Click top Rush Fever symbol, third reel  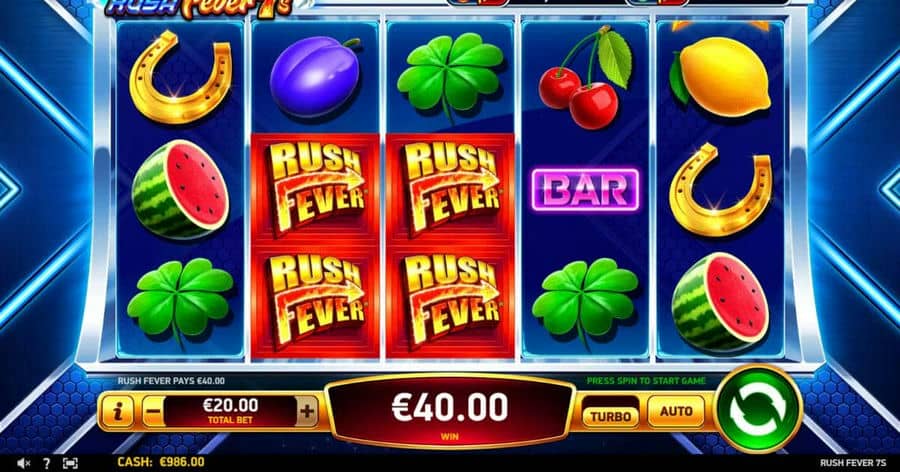pos(450,190)
